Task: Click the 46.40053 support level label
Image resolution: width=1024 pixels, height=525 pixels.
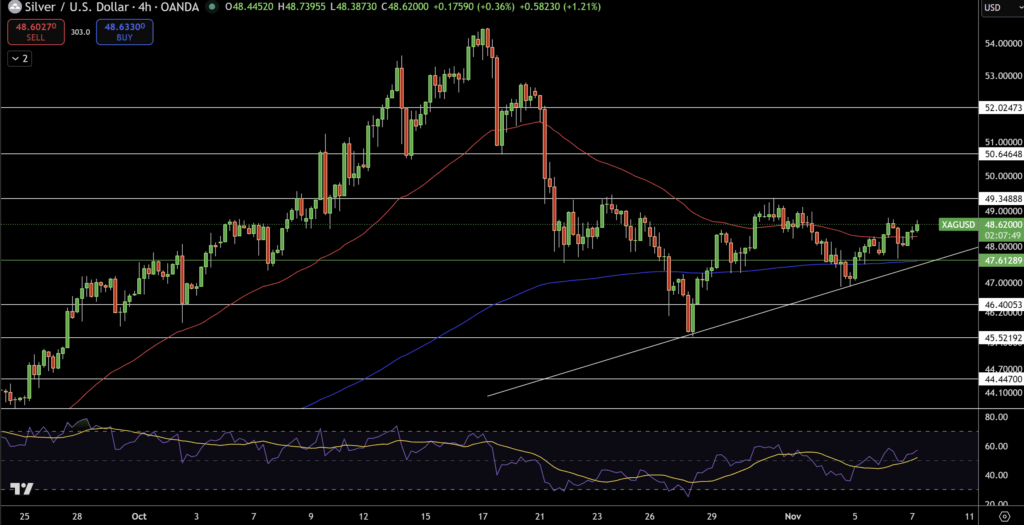Action: point(1000,304)
